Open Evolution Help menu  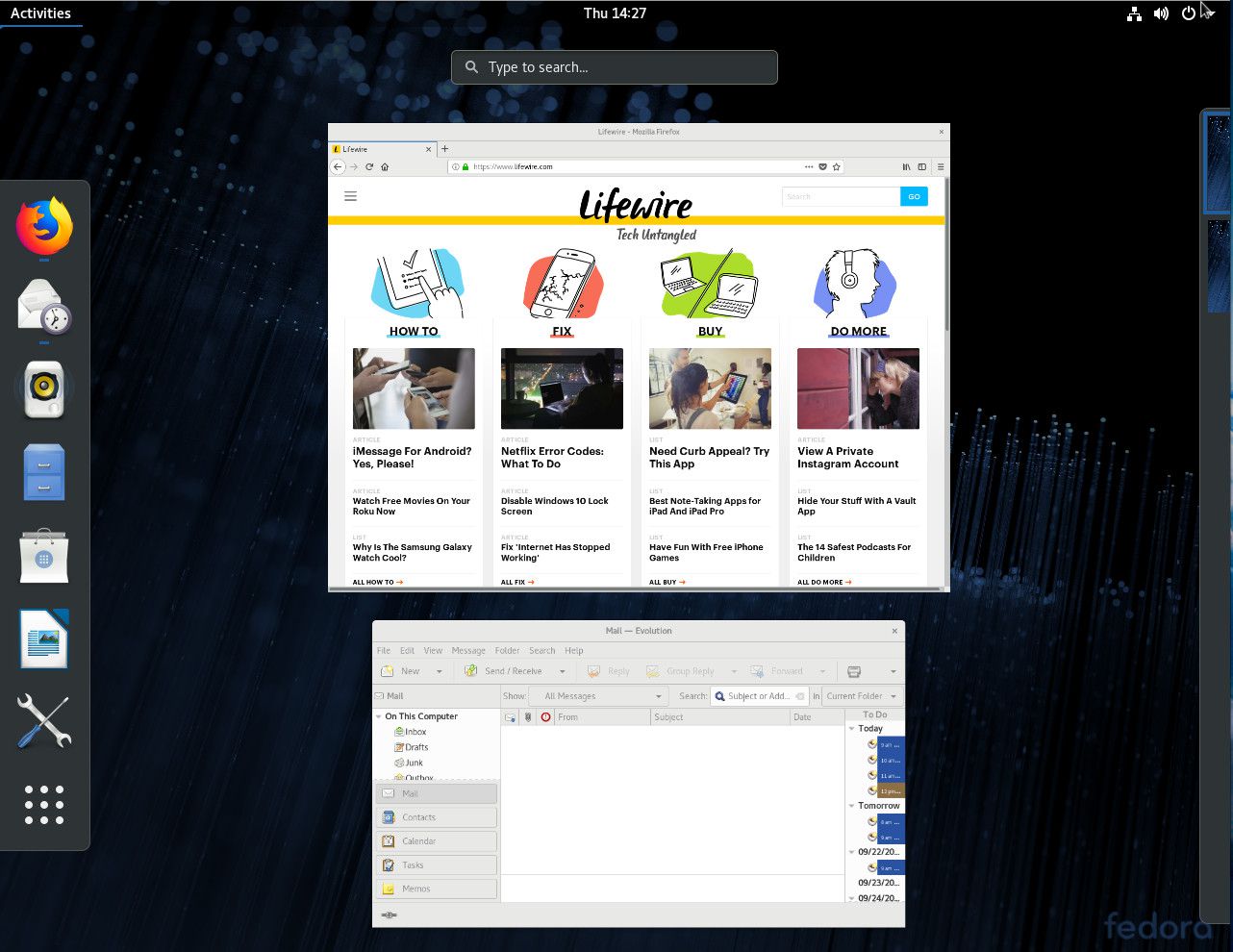coord(574,651)
